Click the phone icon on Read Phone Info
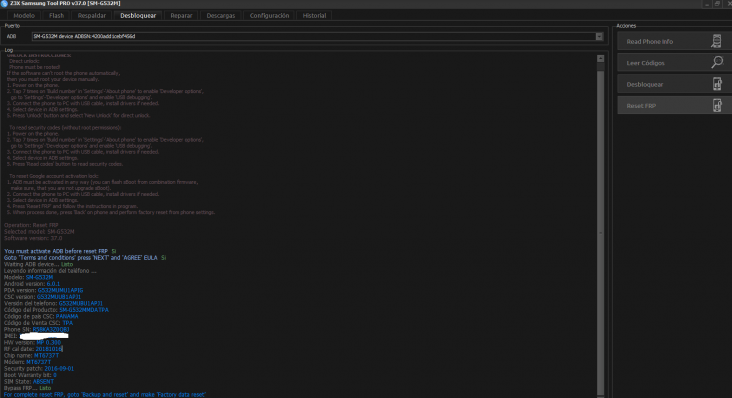The width and height of the screenshot is (732, 398). point(716,41)
